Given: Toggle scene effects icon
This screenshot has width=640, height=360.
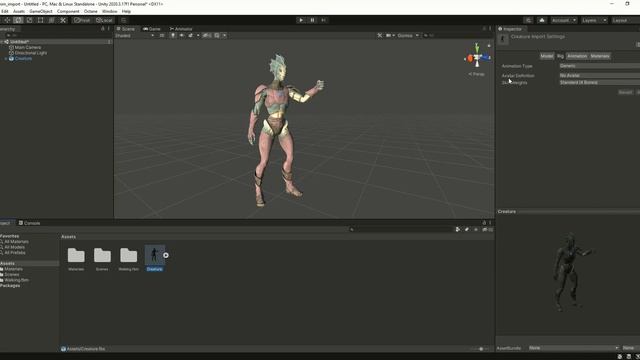Looking at the screenshot, I should tap(191, 36).
